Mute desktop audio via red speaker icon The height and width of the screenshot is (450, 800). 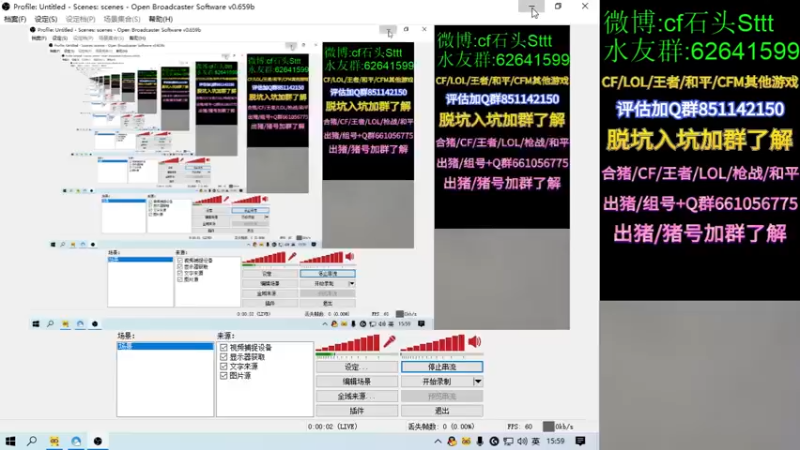[x=474, y=341]
